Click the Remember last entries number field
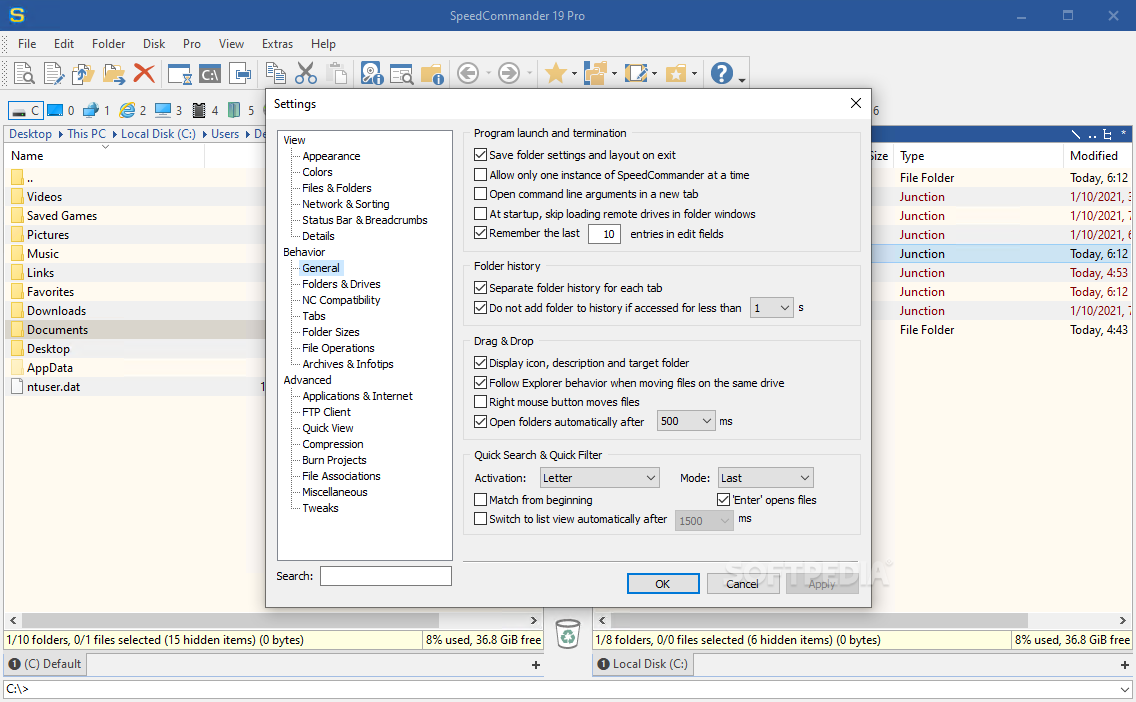This screenshot has height=702, width=1136. [x=604, y=234]
